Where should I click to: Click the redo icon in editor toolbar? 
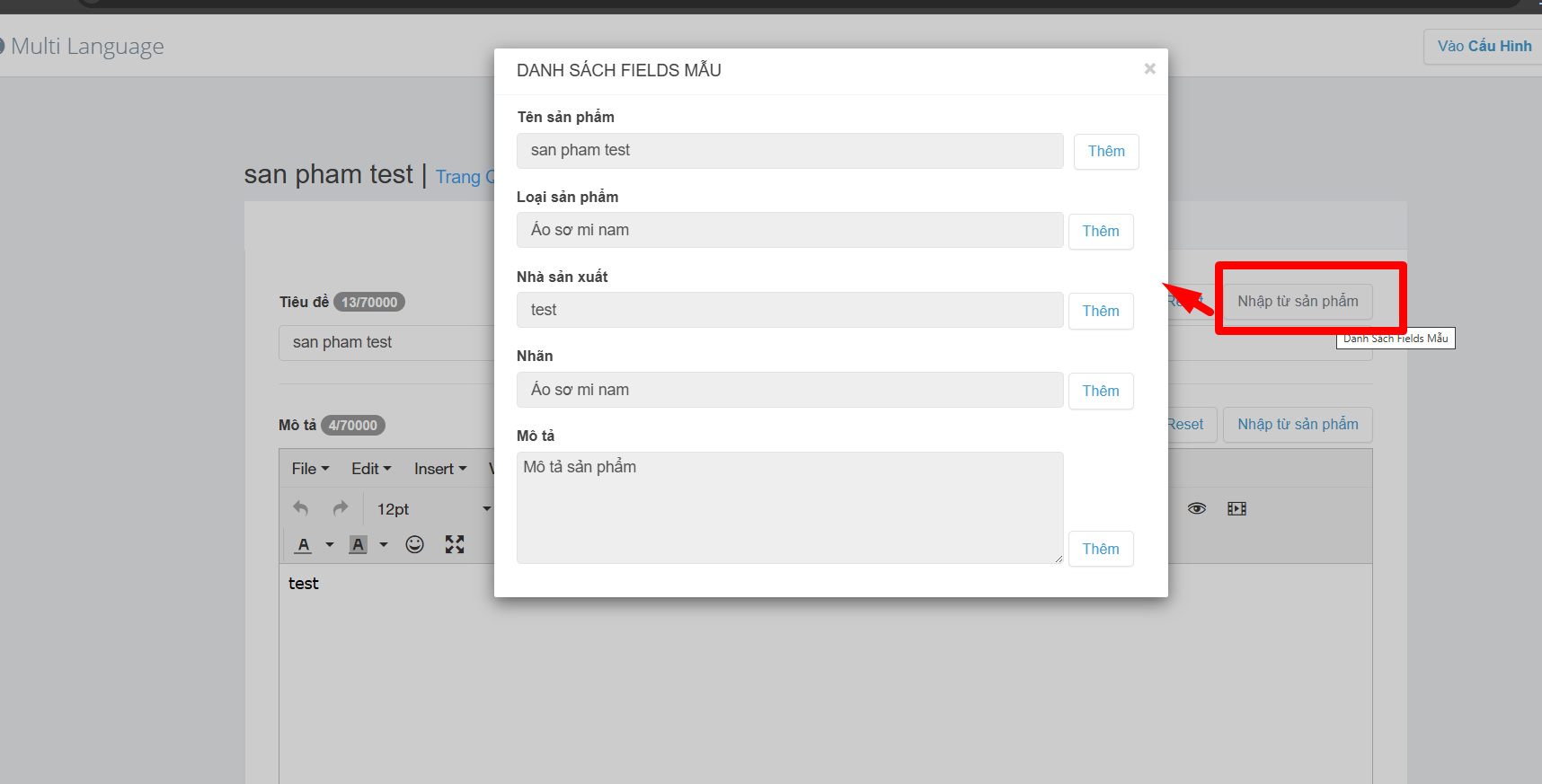(340, 508)
